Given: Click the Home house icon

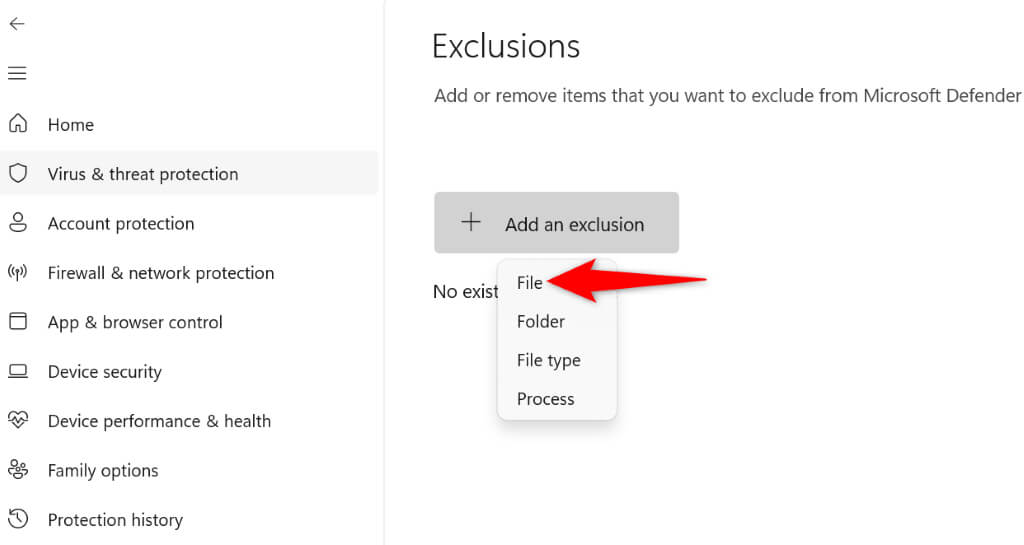Looking at the screenshot, I should click(x=17, y=124).
